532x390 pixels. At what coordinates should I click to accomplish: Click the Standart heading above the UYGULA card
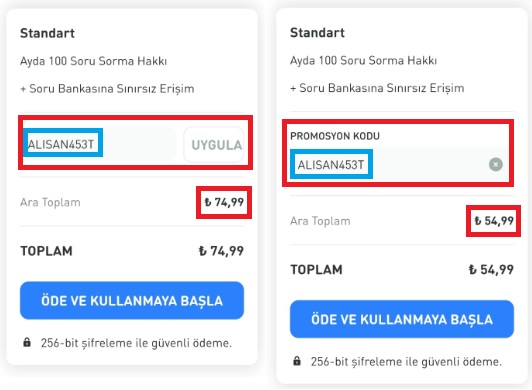pyautogui.click(x=48, y=33)
